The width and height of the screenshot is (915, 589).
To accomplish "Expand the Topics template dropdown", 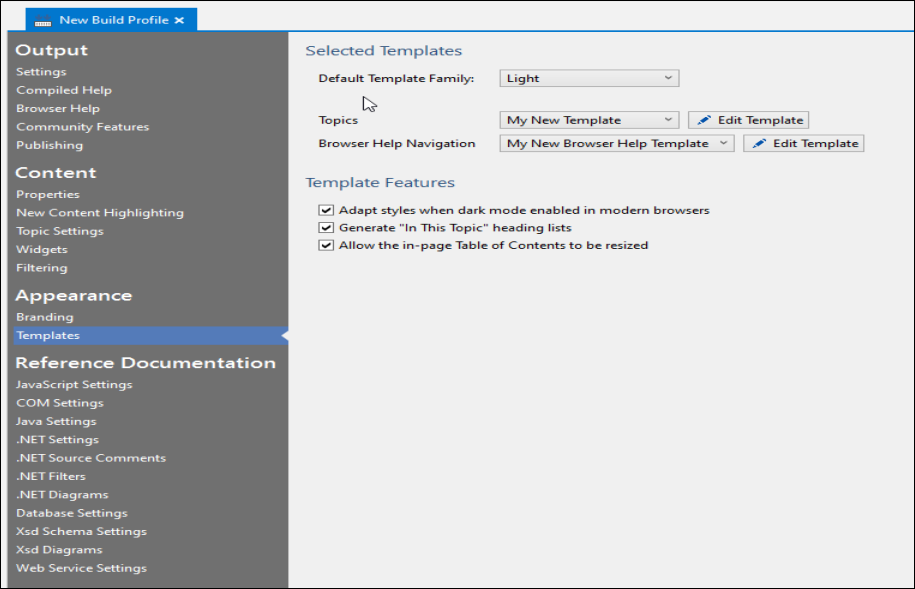I will click(x=589, y=120).
